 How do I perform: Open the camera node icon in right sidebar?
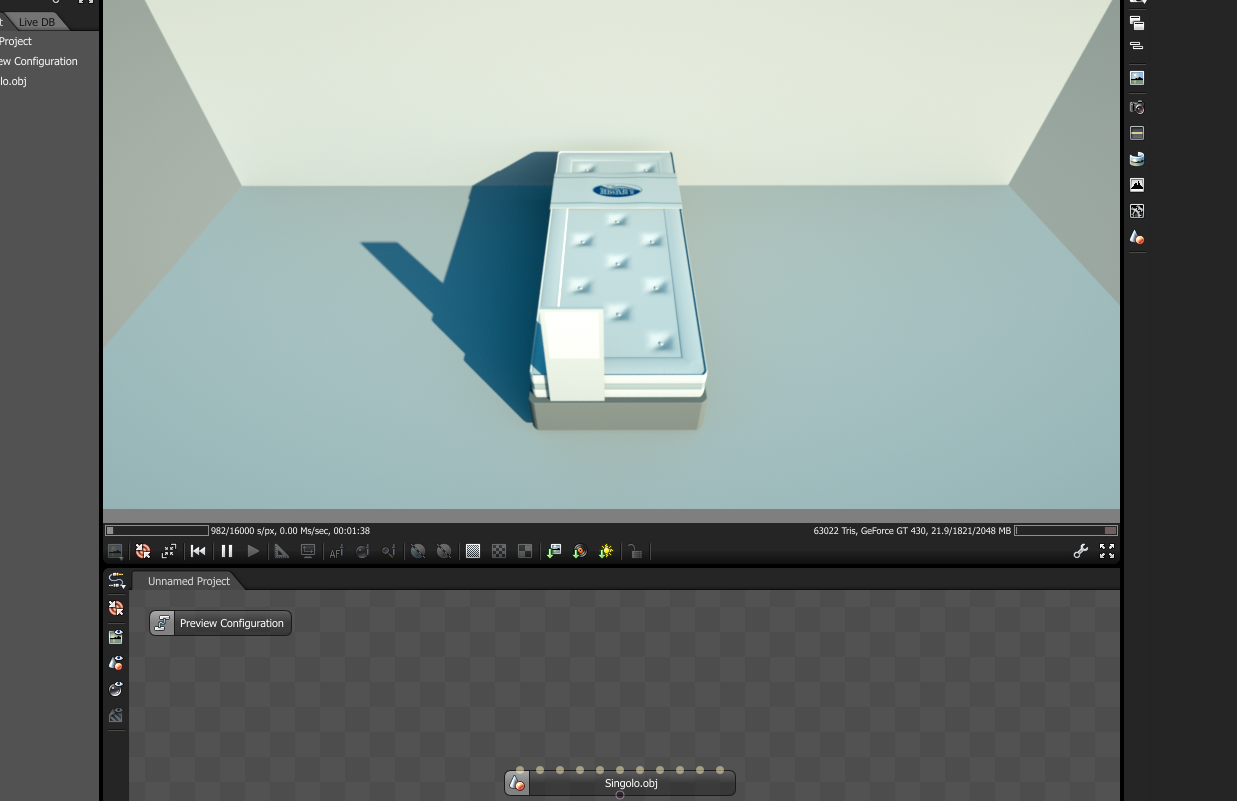tap(1137, 107)
